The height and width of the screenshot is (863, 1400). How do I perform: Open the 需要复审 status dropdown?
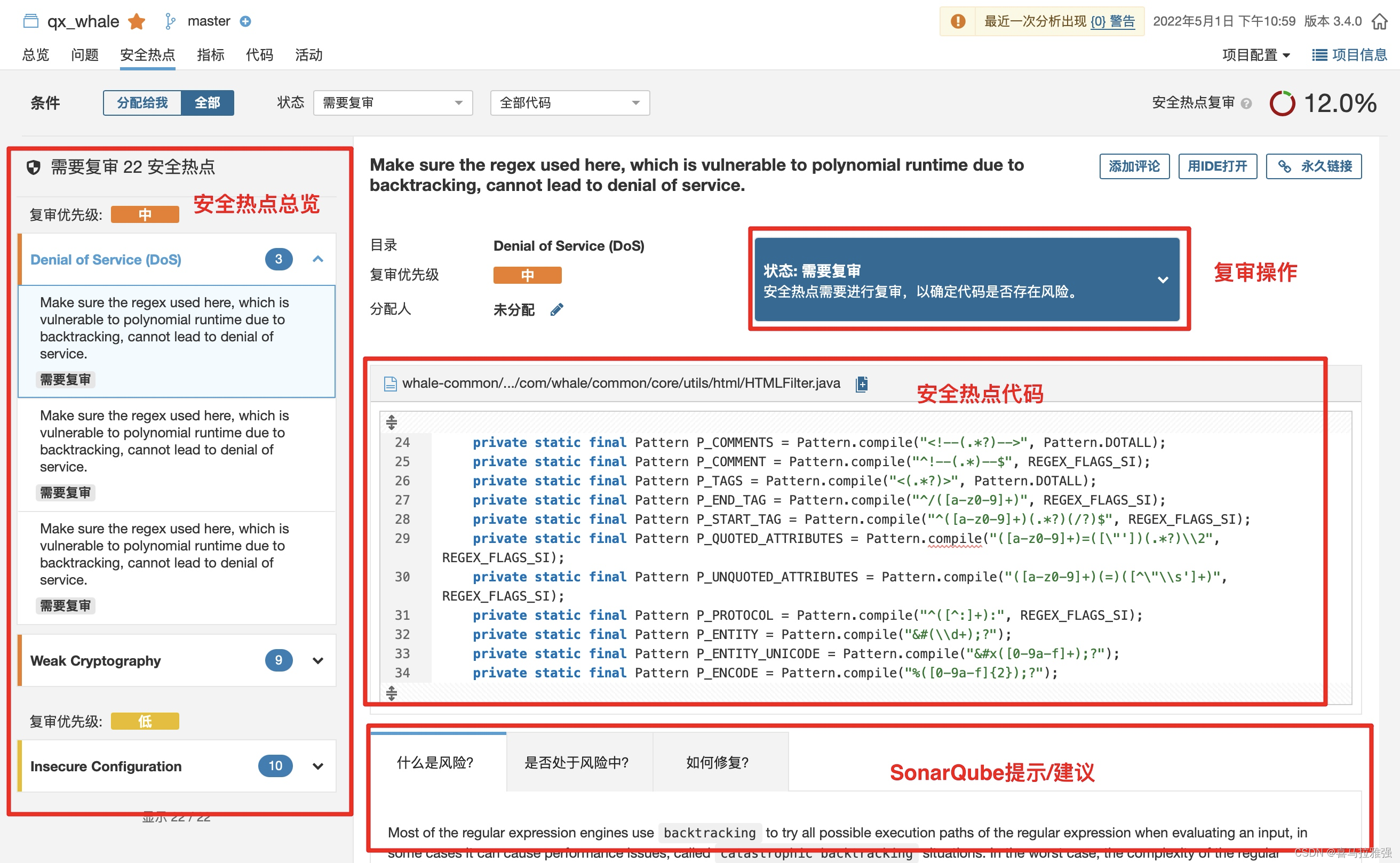click(x=393, y=103)
